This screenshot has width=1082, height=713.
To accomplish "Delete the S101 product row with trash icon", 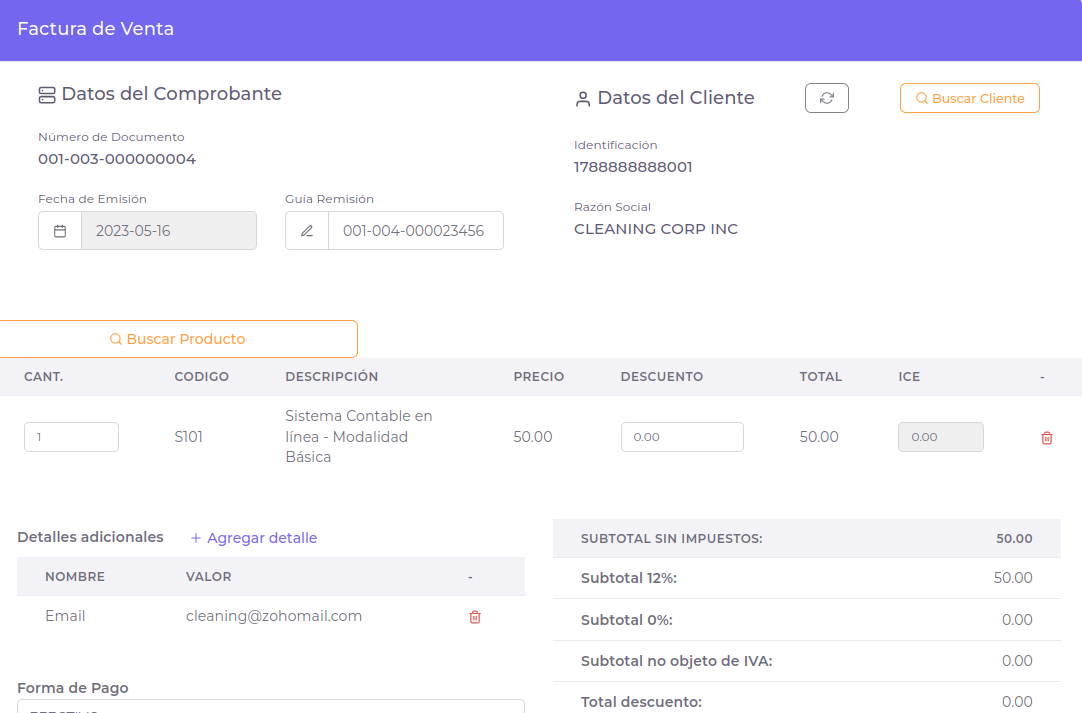I will 1046,438.
